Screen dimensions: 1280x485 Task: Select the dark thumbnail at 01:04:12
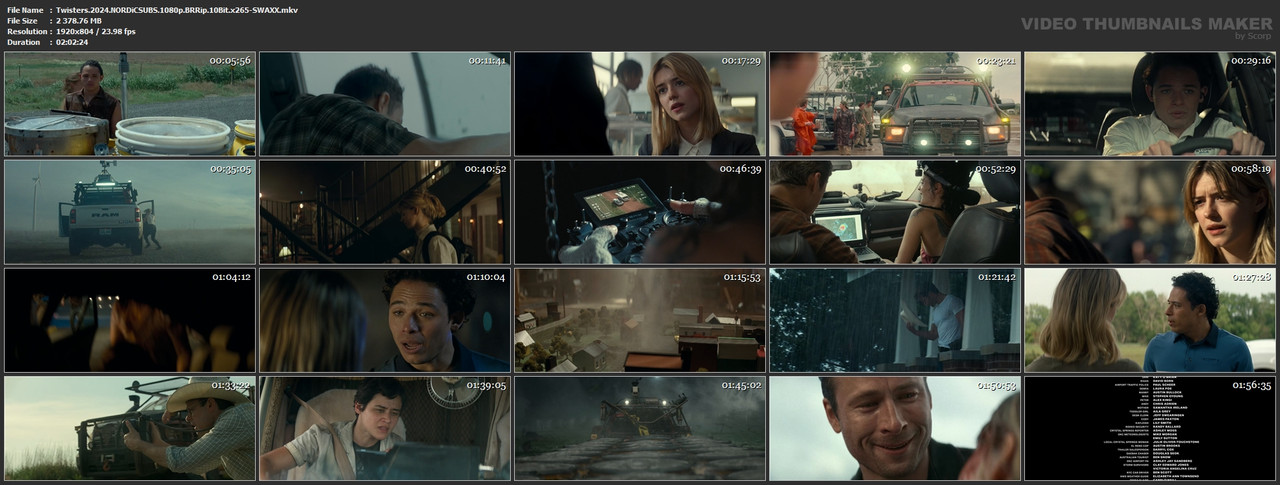(x=130, y=320)
